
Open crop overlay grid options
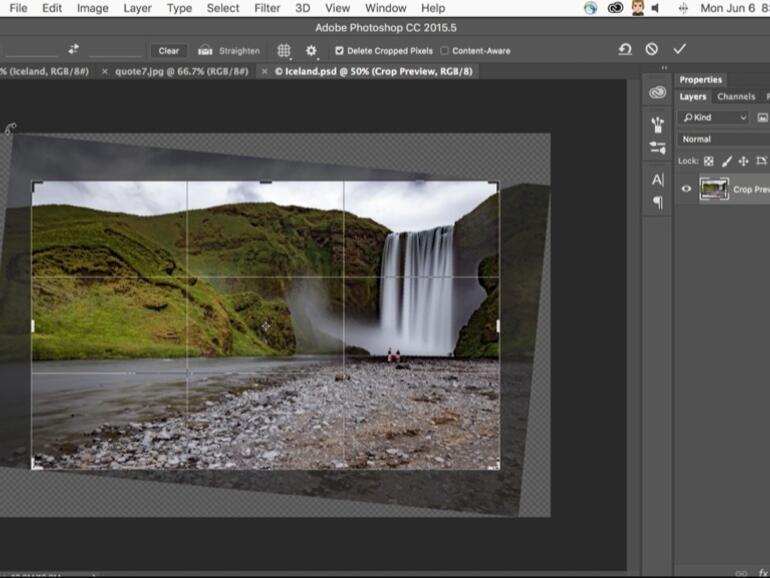click(284, 51)
